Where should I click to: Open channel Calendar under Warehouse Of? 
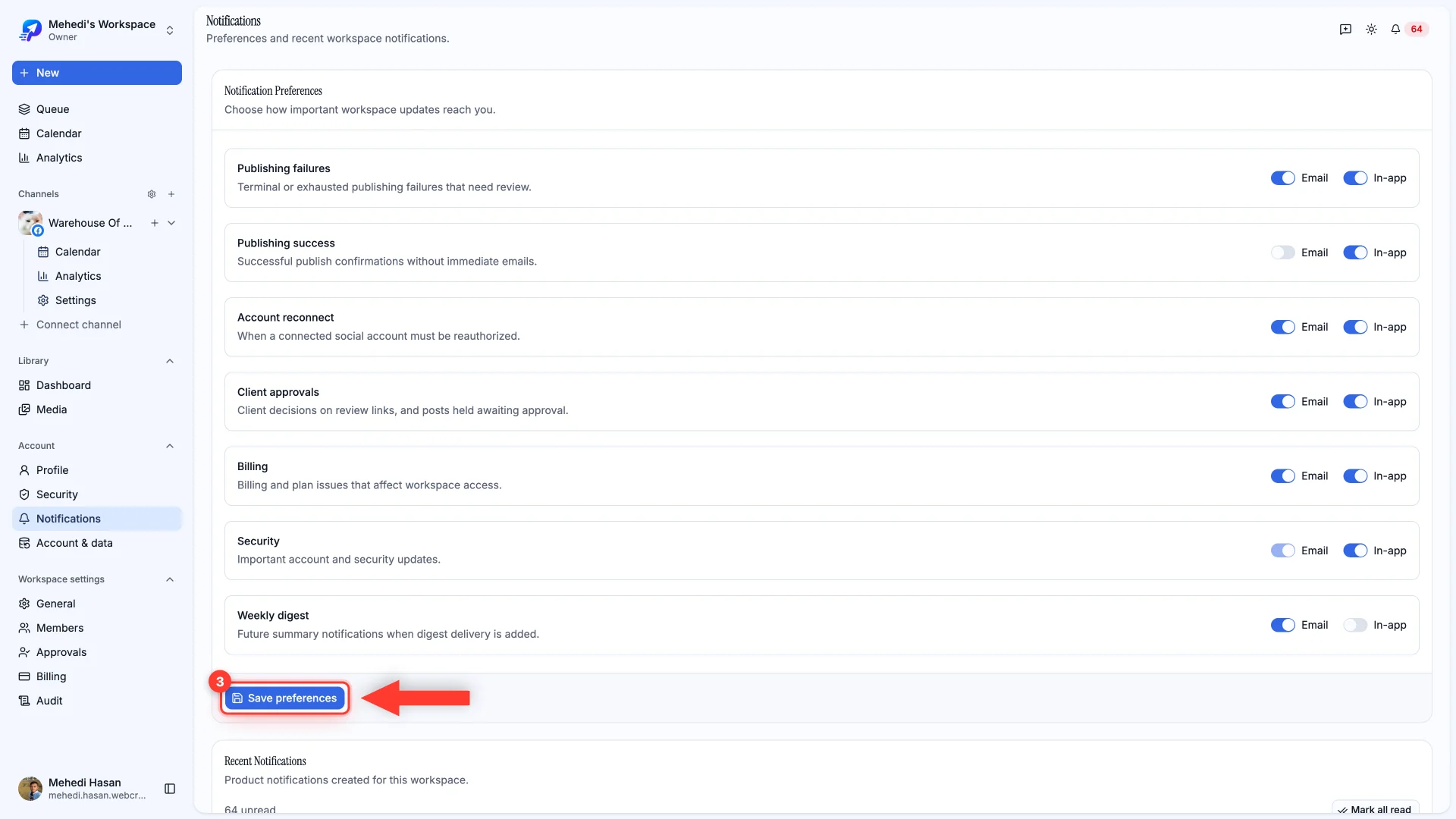(106, 252)
